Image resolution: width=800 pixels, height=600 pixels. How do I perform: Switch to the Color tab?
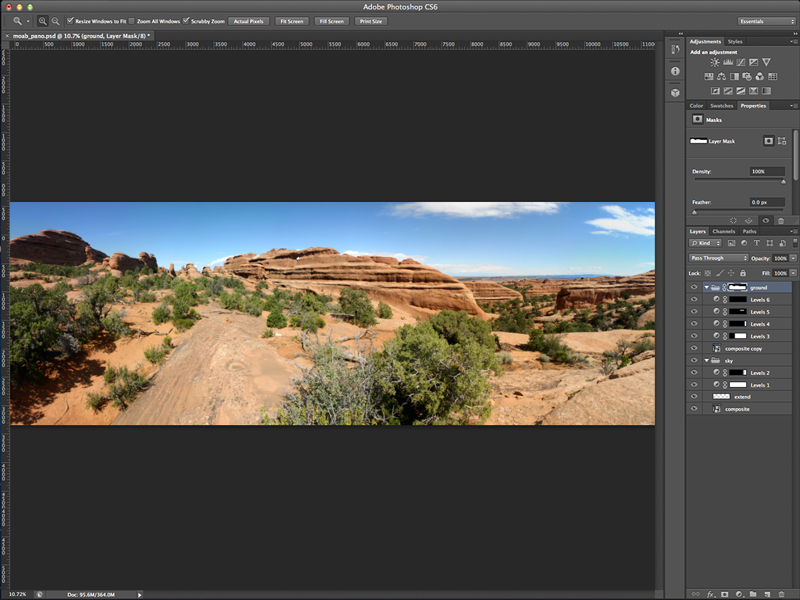point(696,106)
